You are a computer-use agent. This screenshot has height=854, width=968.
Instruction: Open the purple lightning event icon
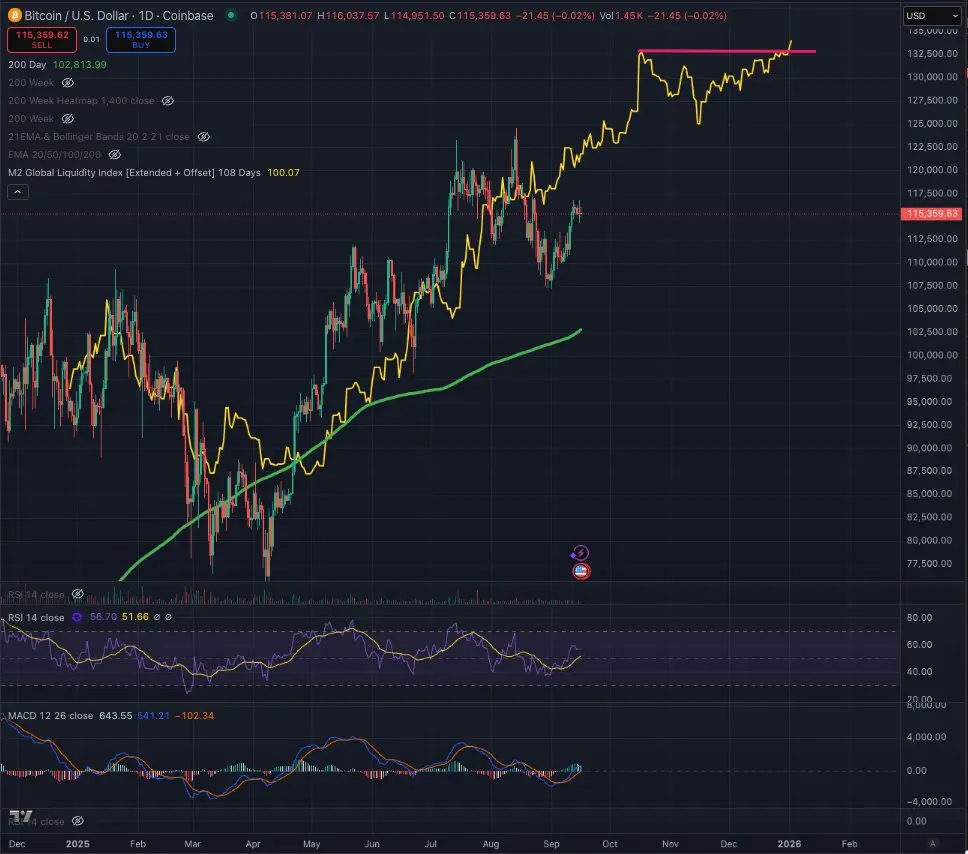click(x=580, y=553)
